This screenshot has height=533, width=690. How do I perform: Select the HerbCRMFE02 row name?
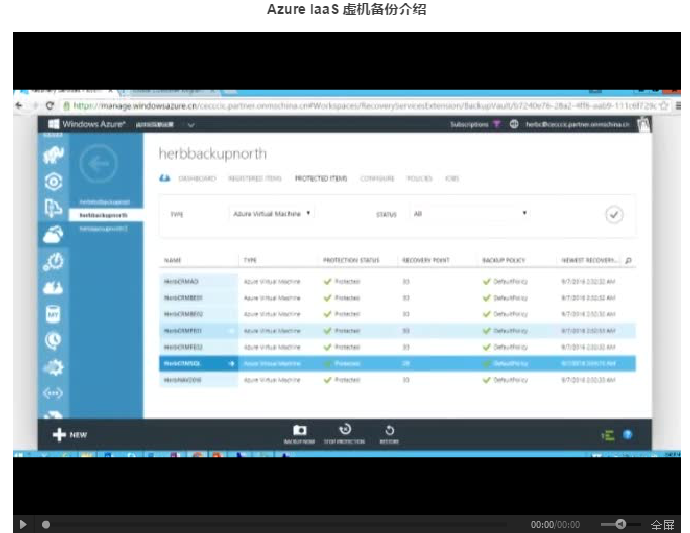183,347
